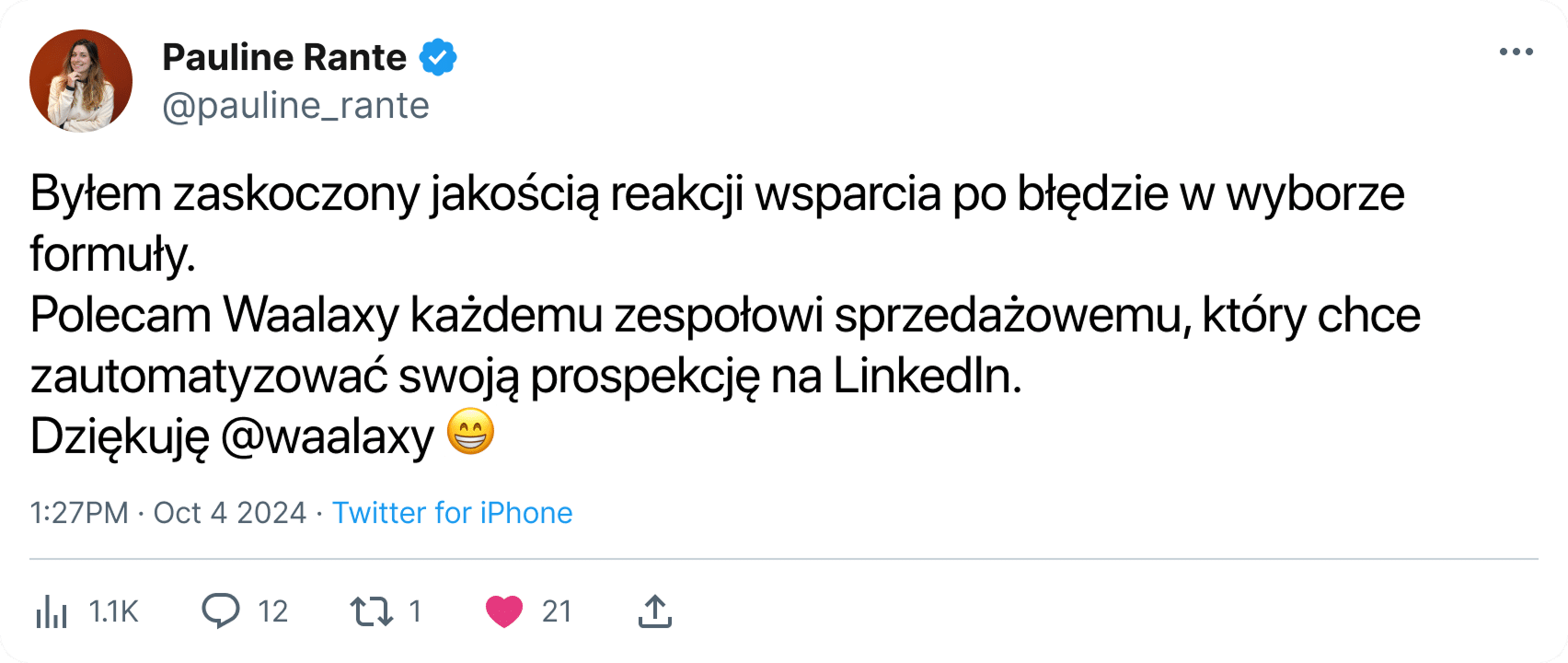The image size is (1568, 663).
Task: Click the verified badge next to Pauline Rante
Action: click(x=438, y=56)
